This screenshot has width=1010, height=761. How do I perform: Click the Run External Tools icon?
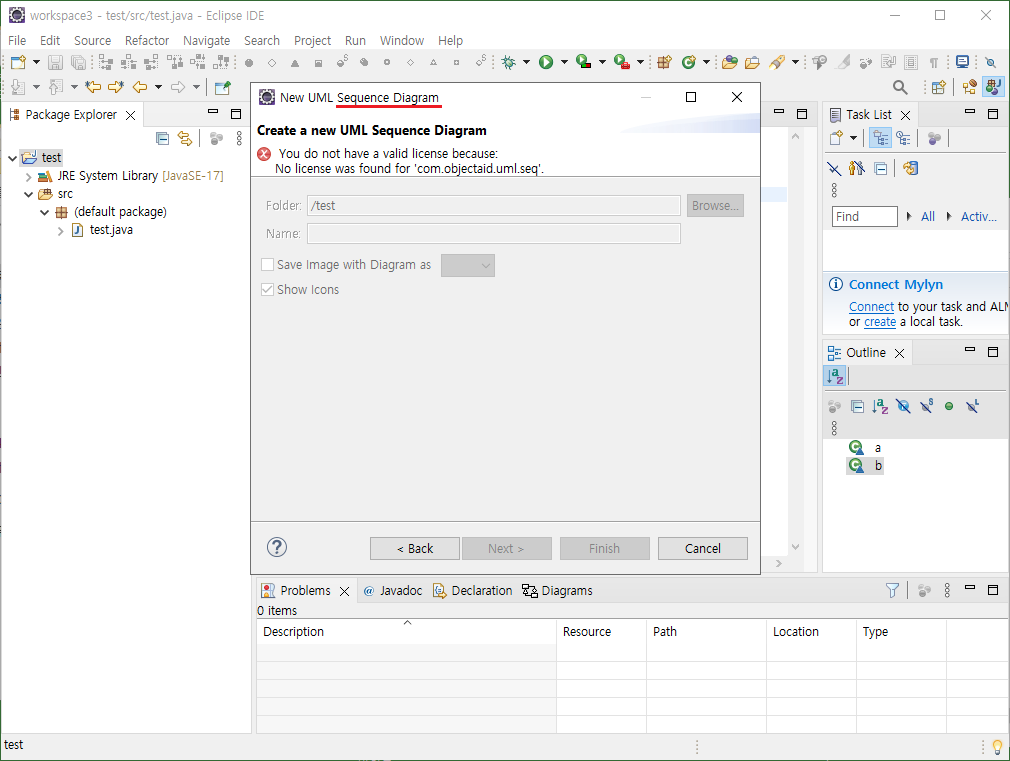tap(622, 62)
